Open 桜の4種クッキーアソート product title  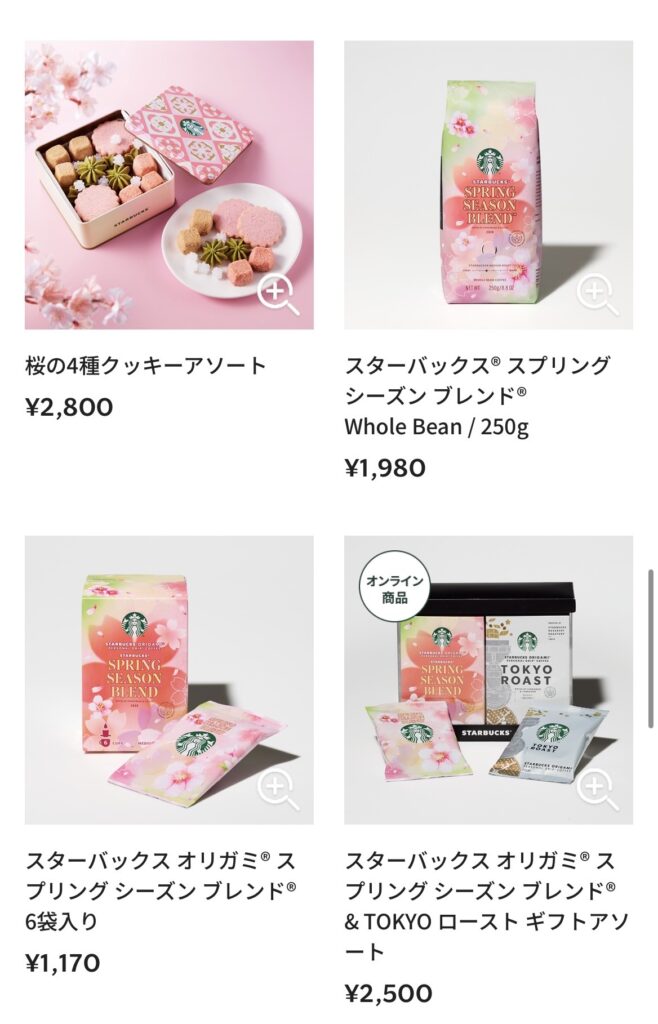click(x=146, y=366)
